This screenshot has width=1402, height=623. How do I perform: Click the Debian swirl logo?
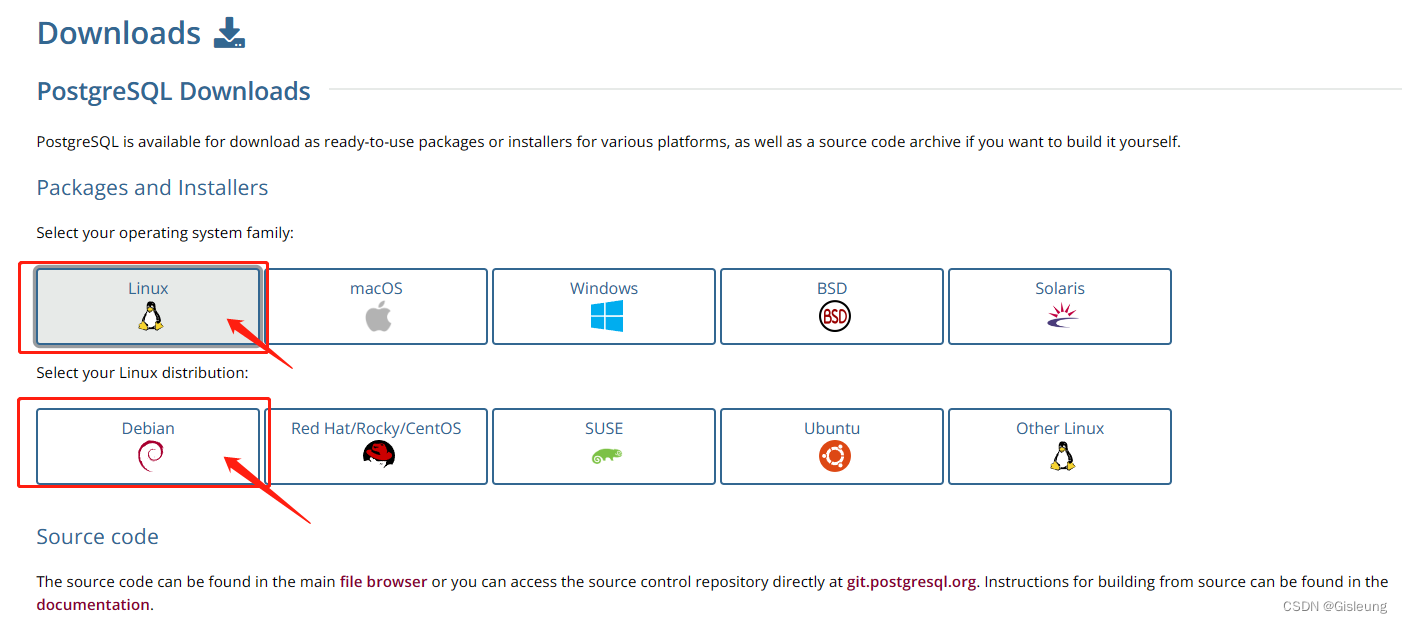(x=149, y=457)
